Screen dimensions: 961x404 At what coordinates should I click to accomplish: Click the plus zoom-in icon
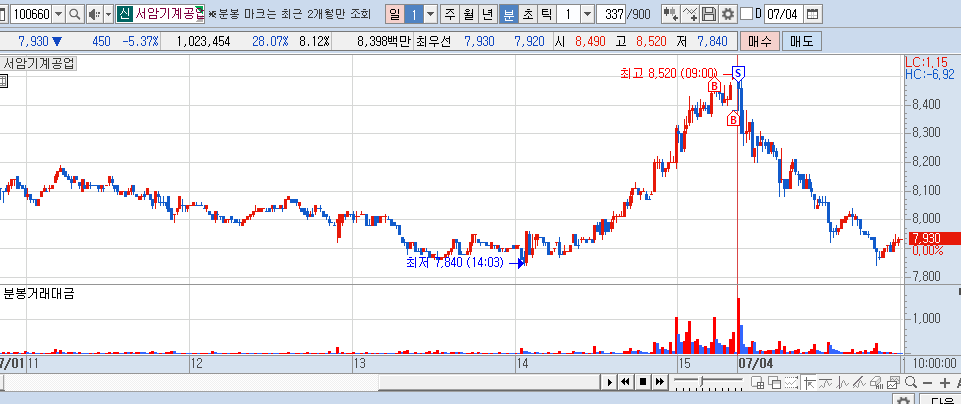pyautogui.click(x=944, y=383)
